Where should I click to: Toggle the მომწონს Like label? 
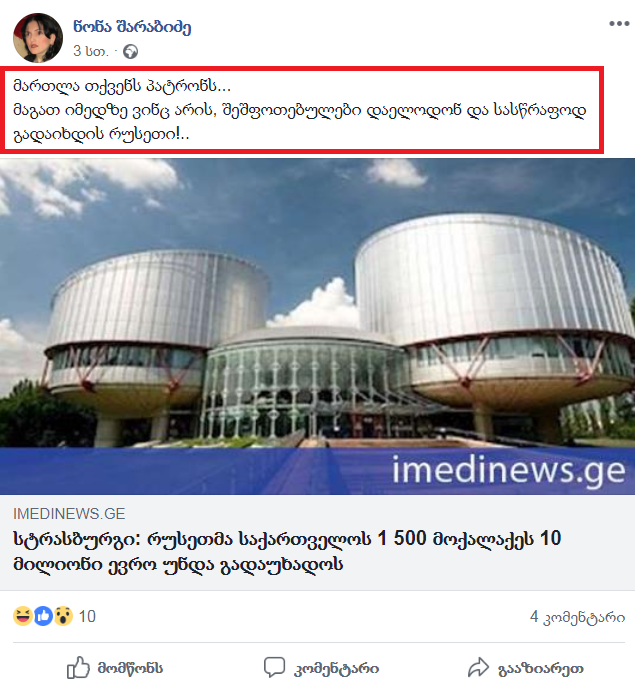point(130,668)
